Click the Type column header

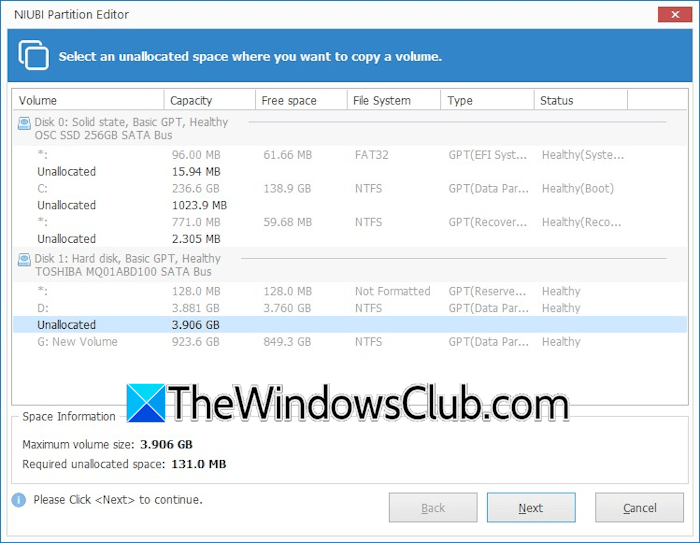coord(488,100)
